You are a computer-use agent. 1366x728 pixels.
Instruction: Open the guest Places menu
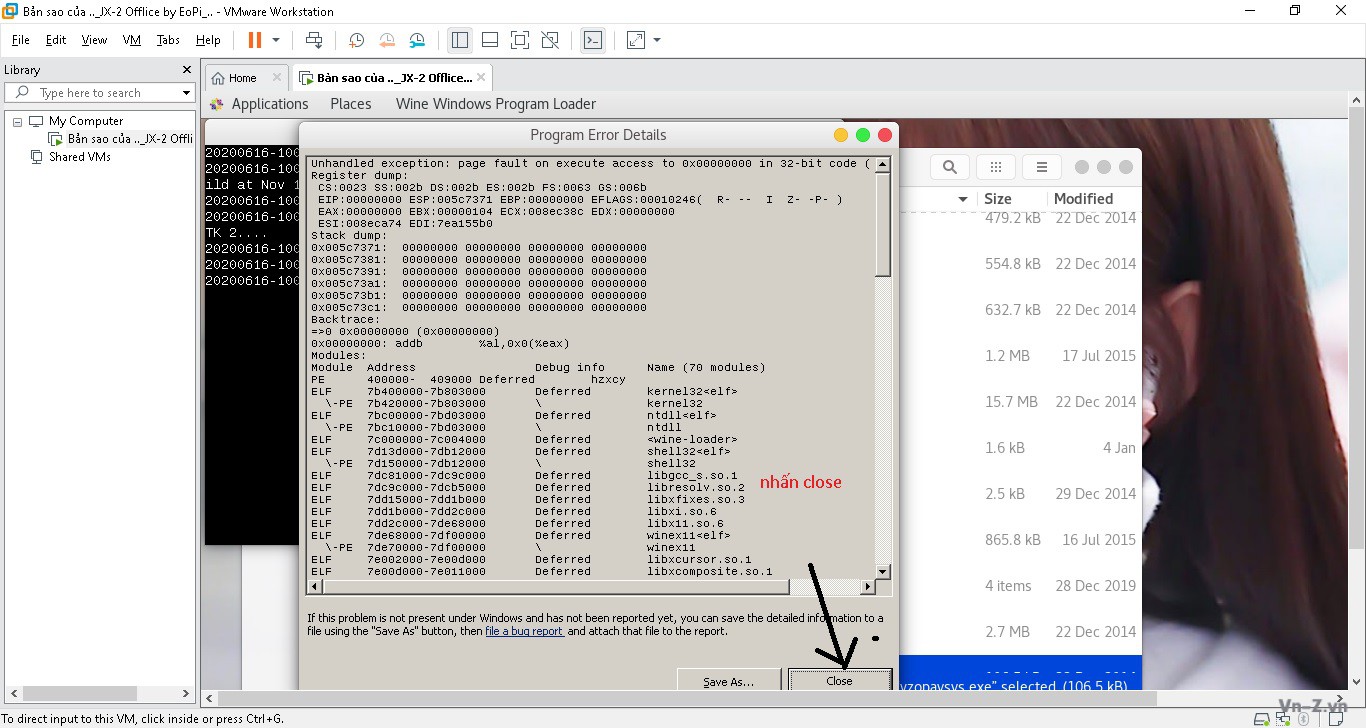click(x=351, y=104)
